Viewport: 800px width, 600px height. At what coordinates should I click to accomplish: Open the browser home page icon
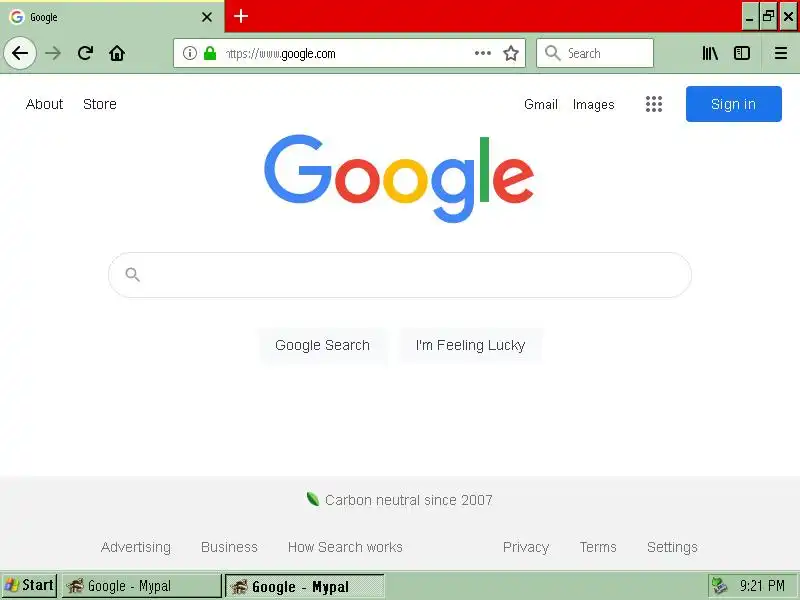[117, 53]
